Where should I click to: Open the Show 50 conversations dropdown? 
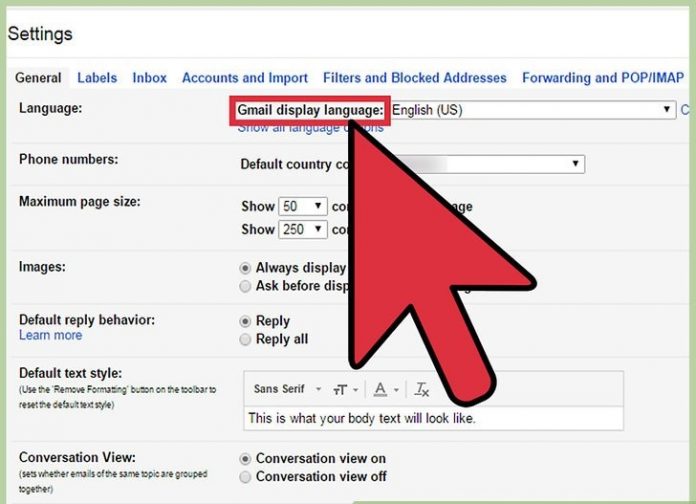(x=304, y=206)
